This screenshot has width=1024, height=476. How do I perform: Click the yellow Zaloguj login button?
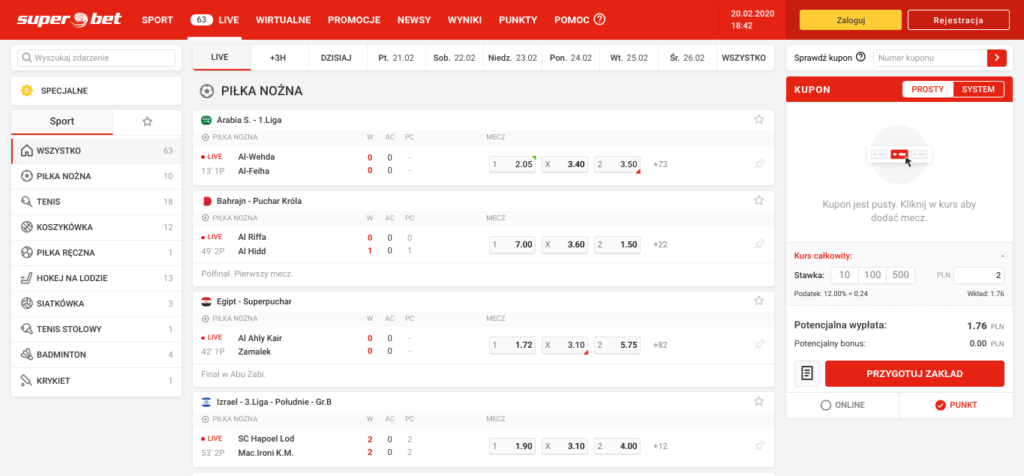850,20
